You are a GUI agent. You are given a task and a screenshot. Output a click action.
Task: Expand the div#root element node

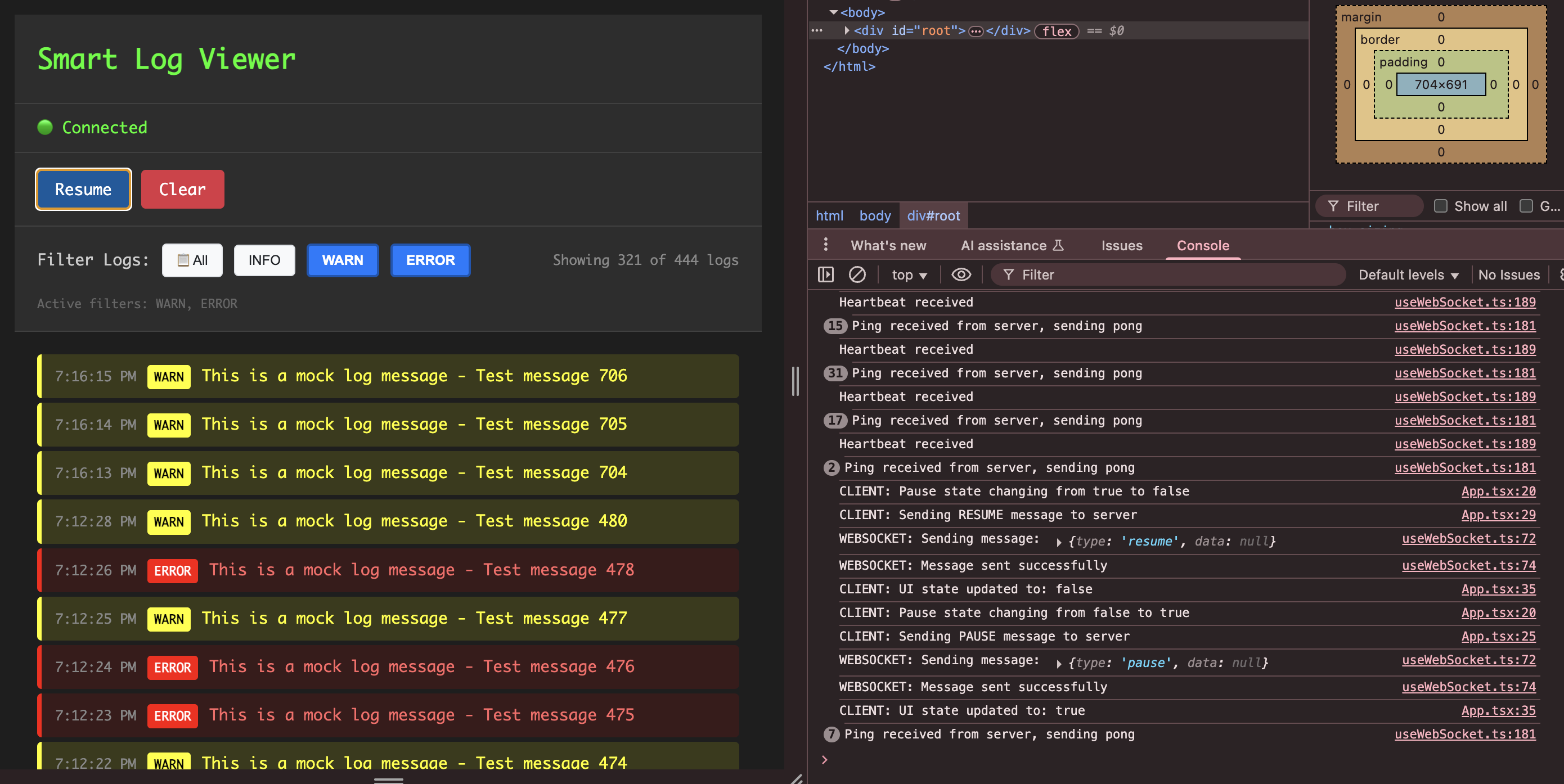click(x=846, y=30)
